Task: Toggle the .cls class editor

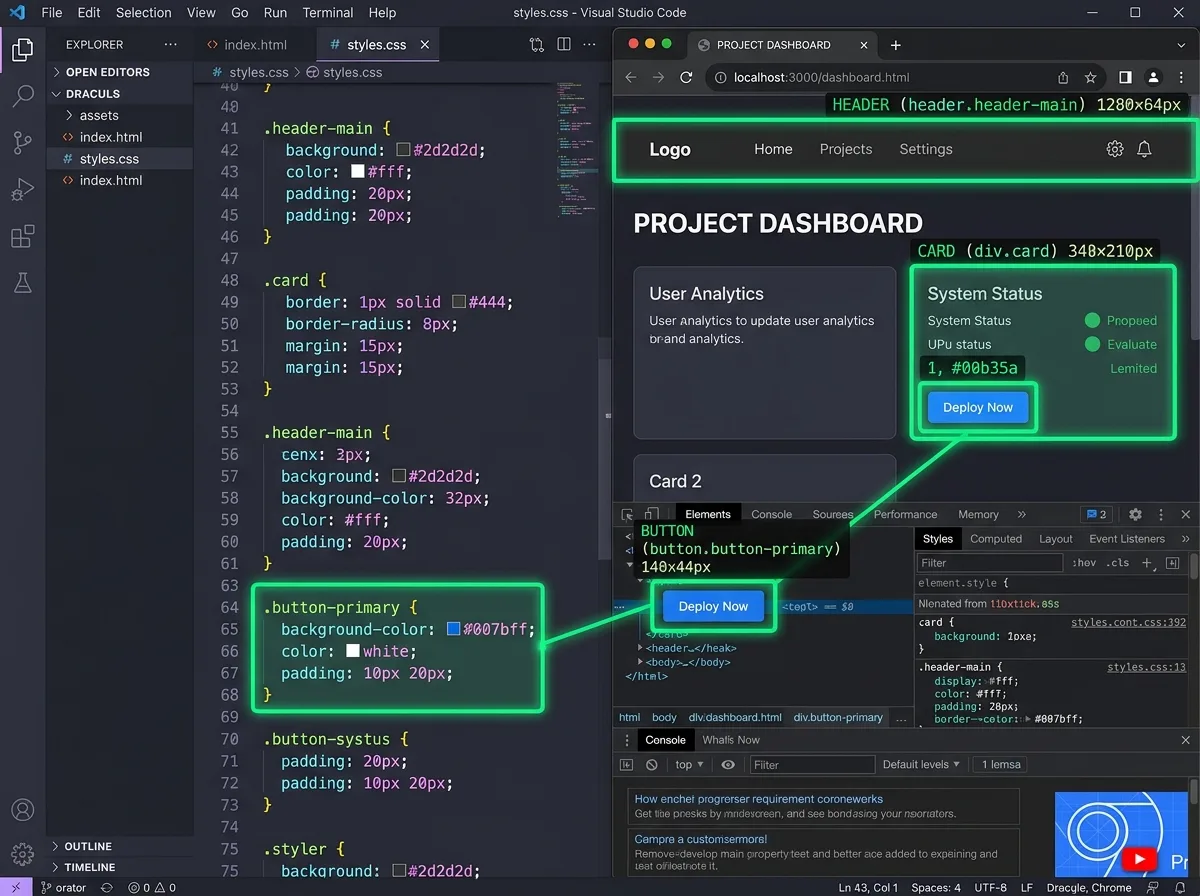Action: [1118, 563]
